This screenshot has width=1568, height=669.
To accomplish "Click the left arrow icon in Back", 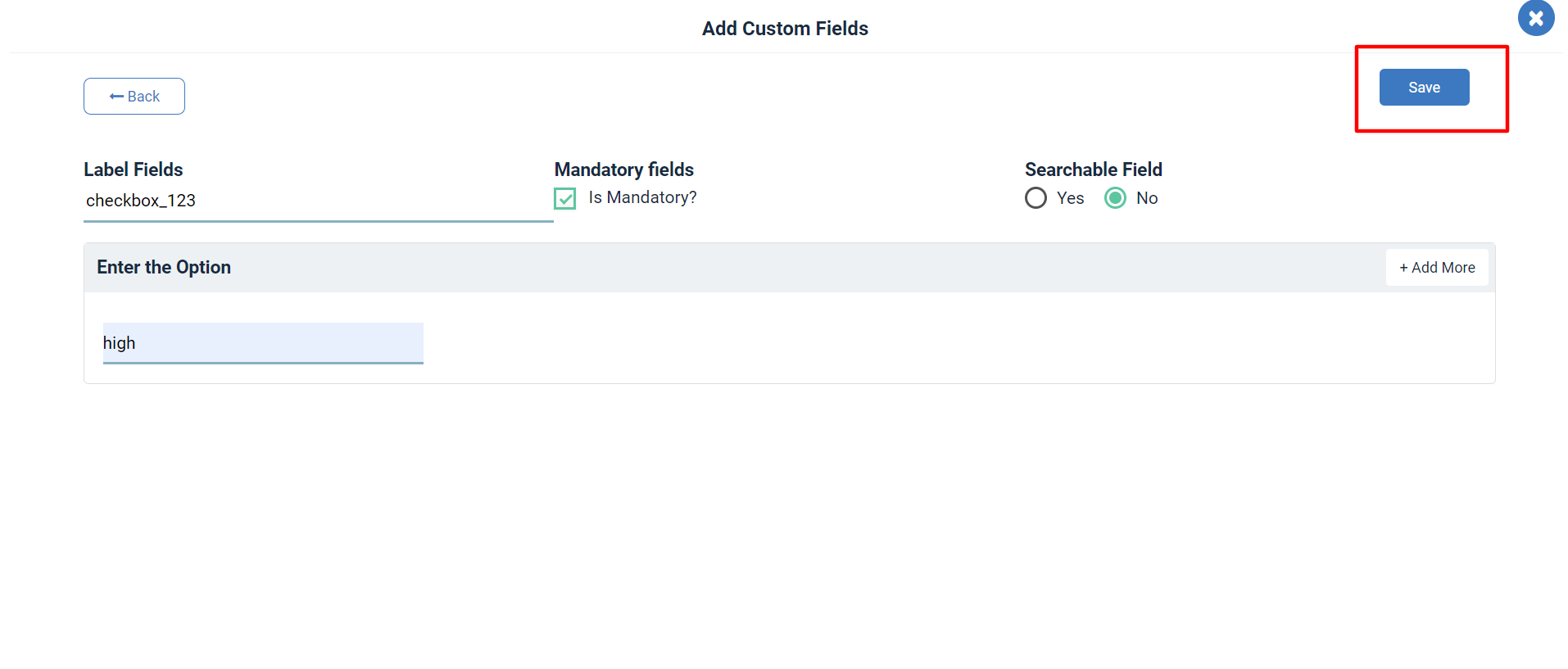I will point(116,97).
